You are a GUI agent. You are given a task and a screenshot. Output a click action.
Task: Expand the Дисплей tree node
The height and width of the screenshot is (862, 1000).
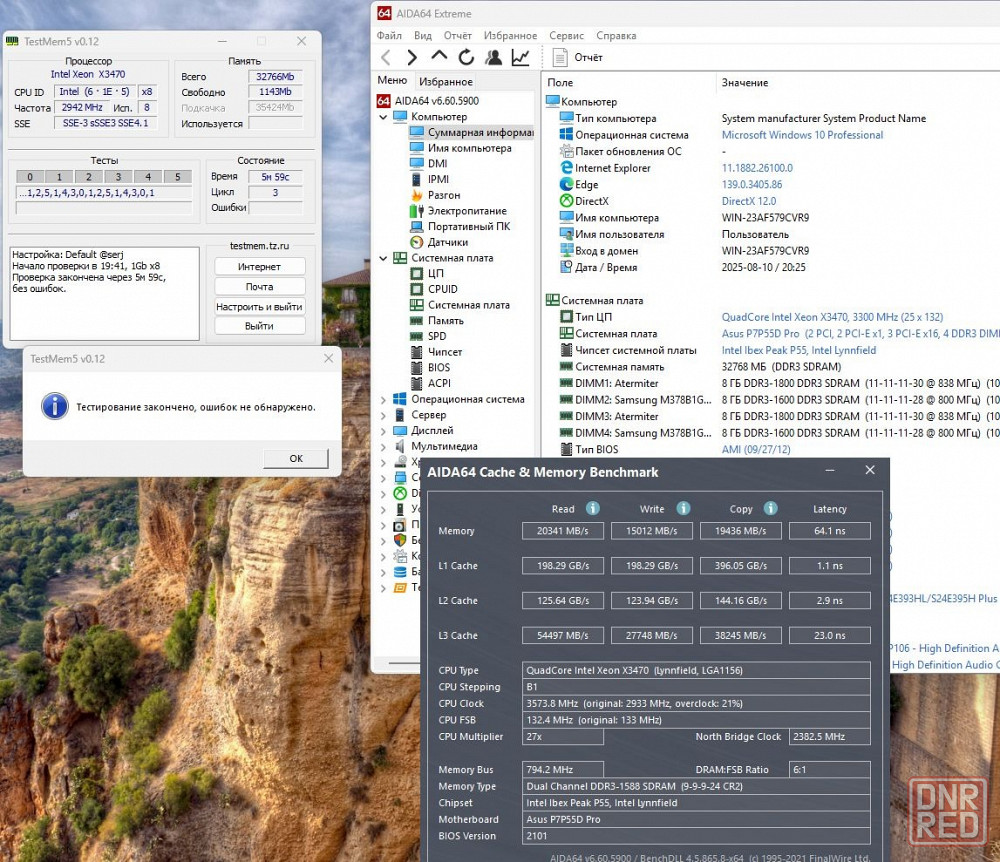click(383, 430)
